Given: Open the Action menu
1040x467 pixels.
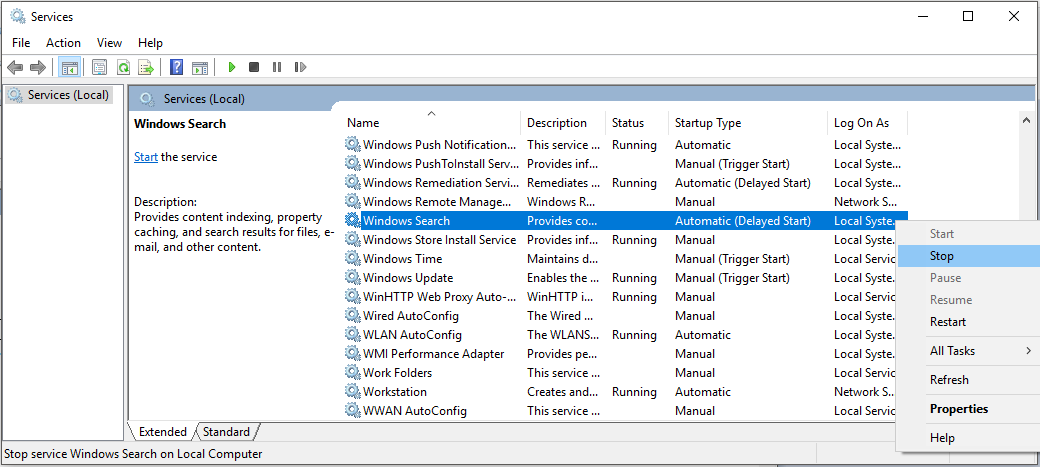Looking at the screenshot, I should 63,42.
